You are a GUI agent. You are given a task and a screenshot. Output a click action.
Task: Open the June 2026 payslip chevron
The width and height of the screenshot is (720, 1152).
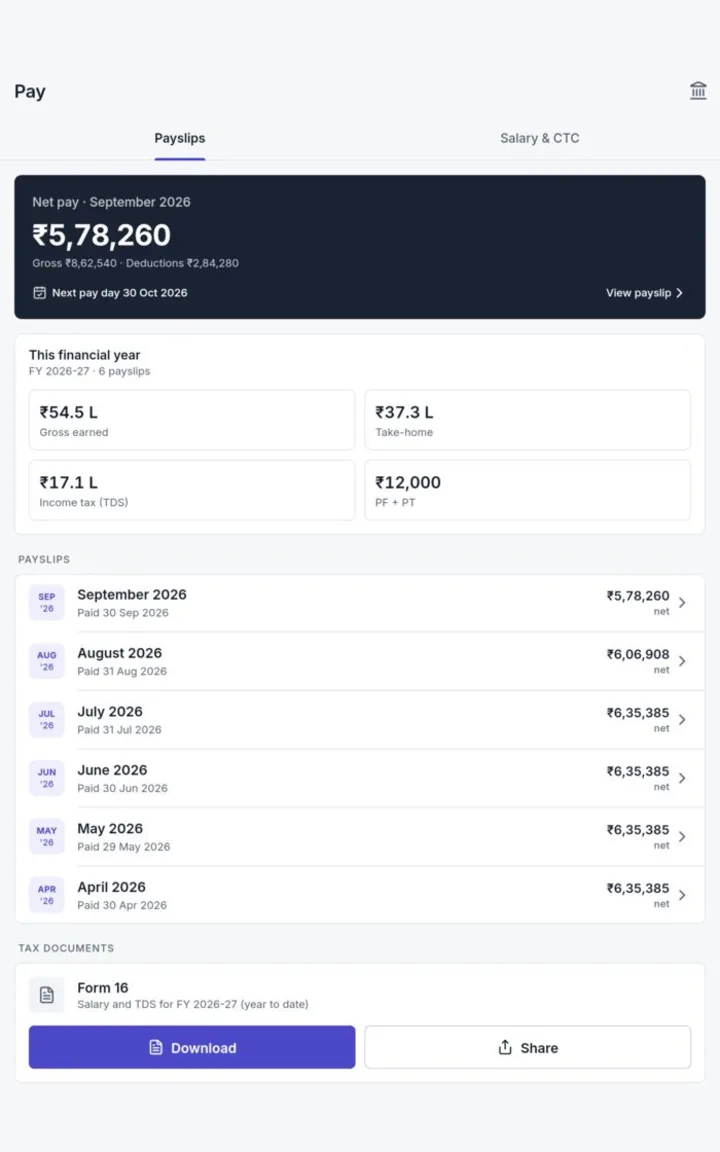(x=683, y=778)
